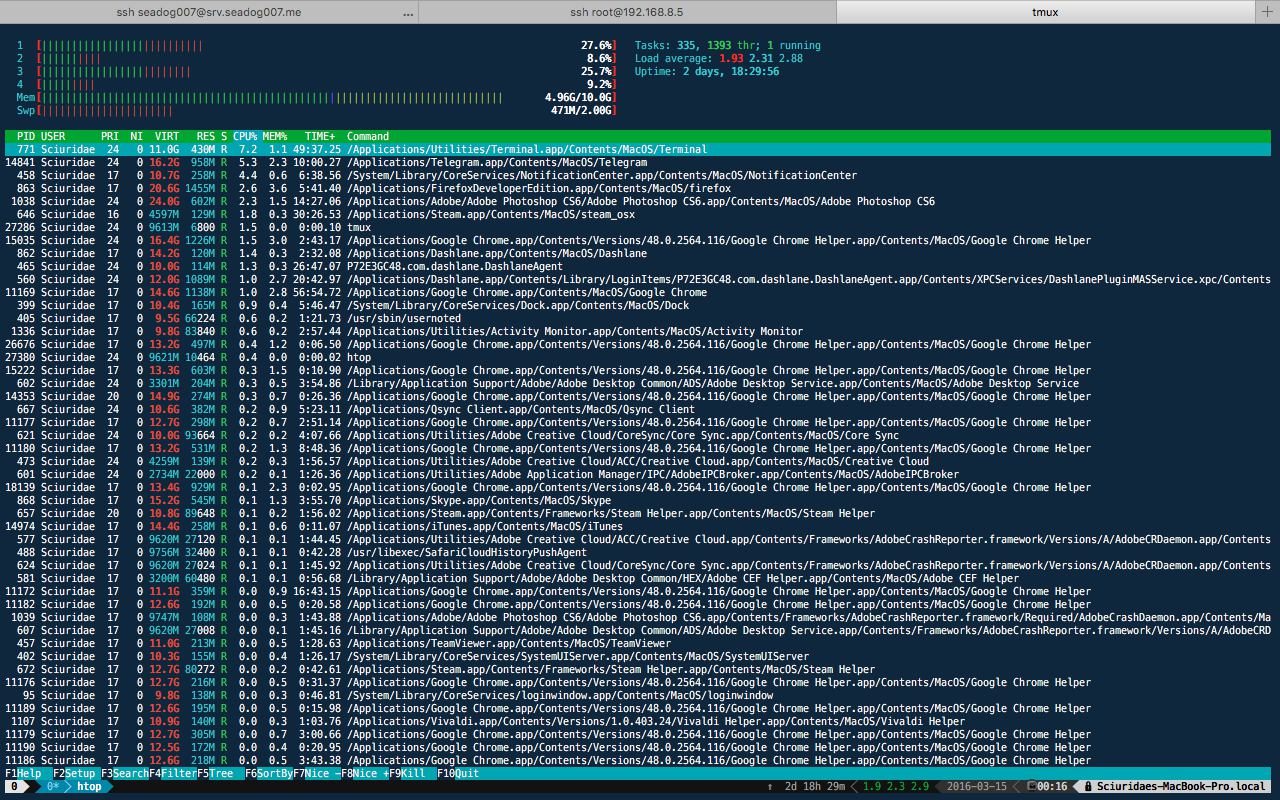This screenshot has width=1280, height=800.
Task: Select the htop process row PID 27380
Action: coord(638,357)
